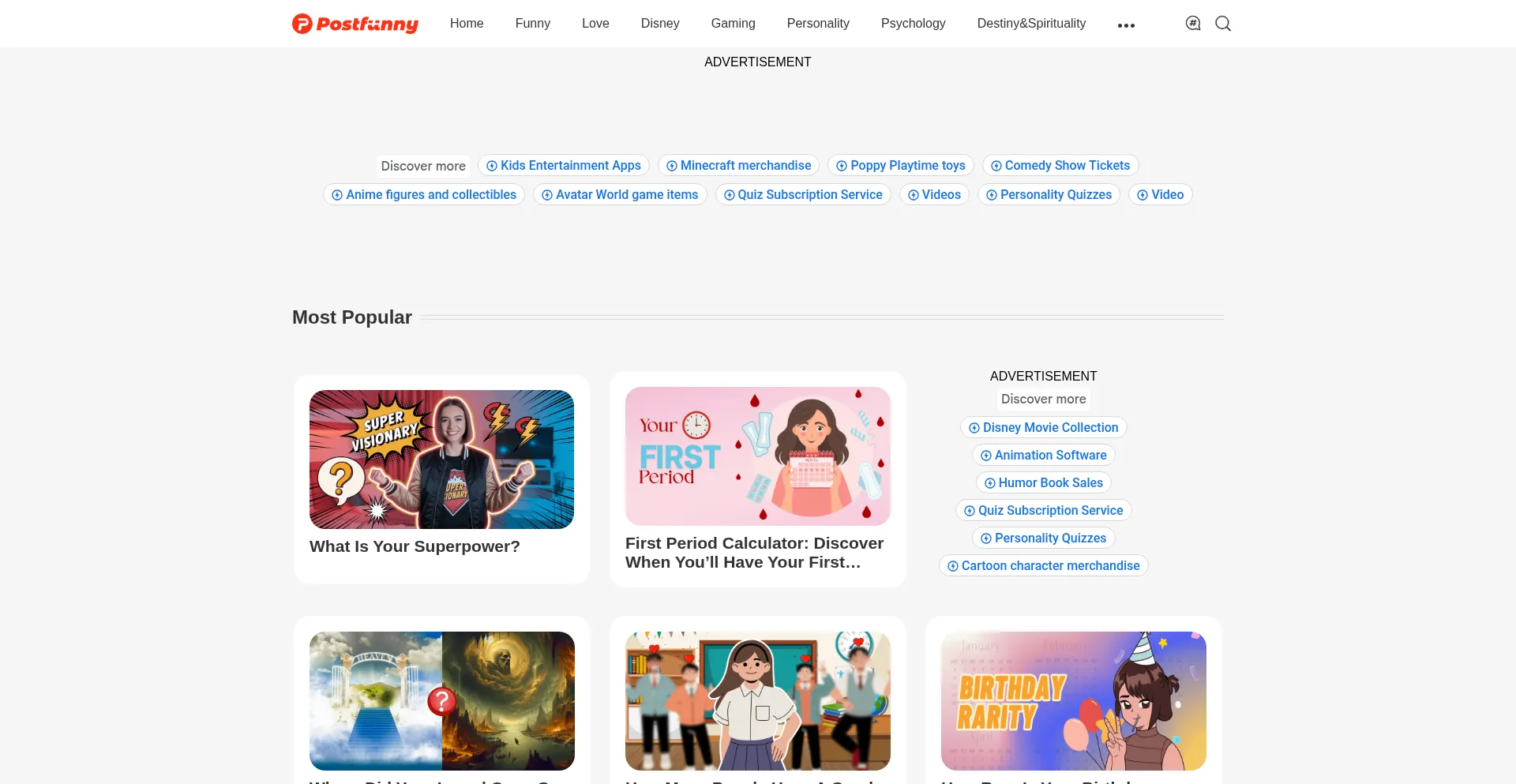Click the Kids Entertainment Apps chip

[x=564, y=166]
